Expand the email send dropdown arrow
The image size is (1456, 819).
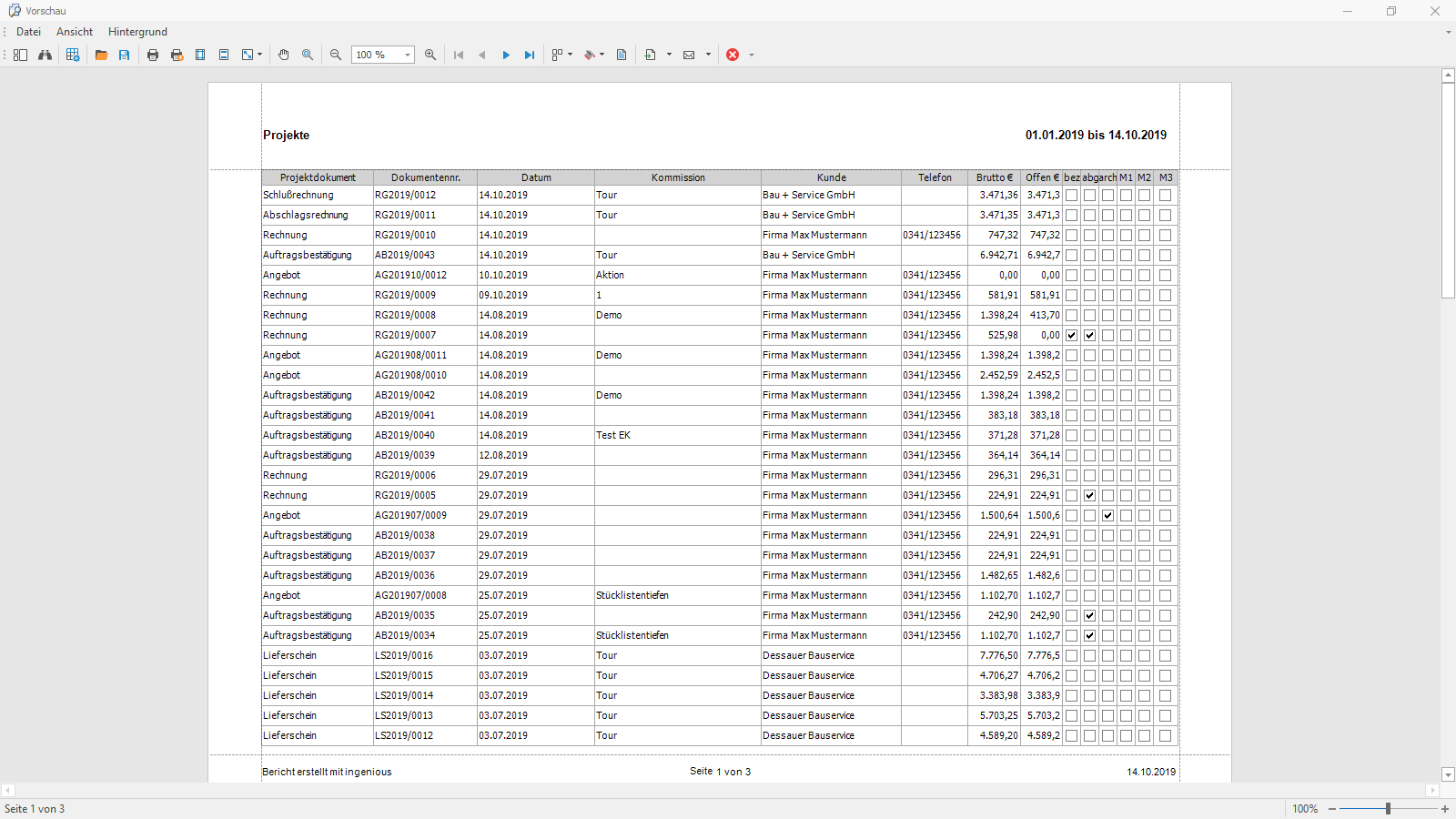(x=708, y=55)
